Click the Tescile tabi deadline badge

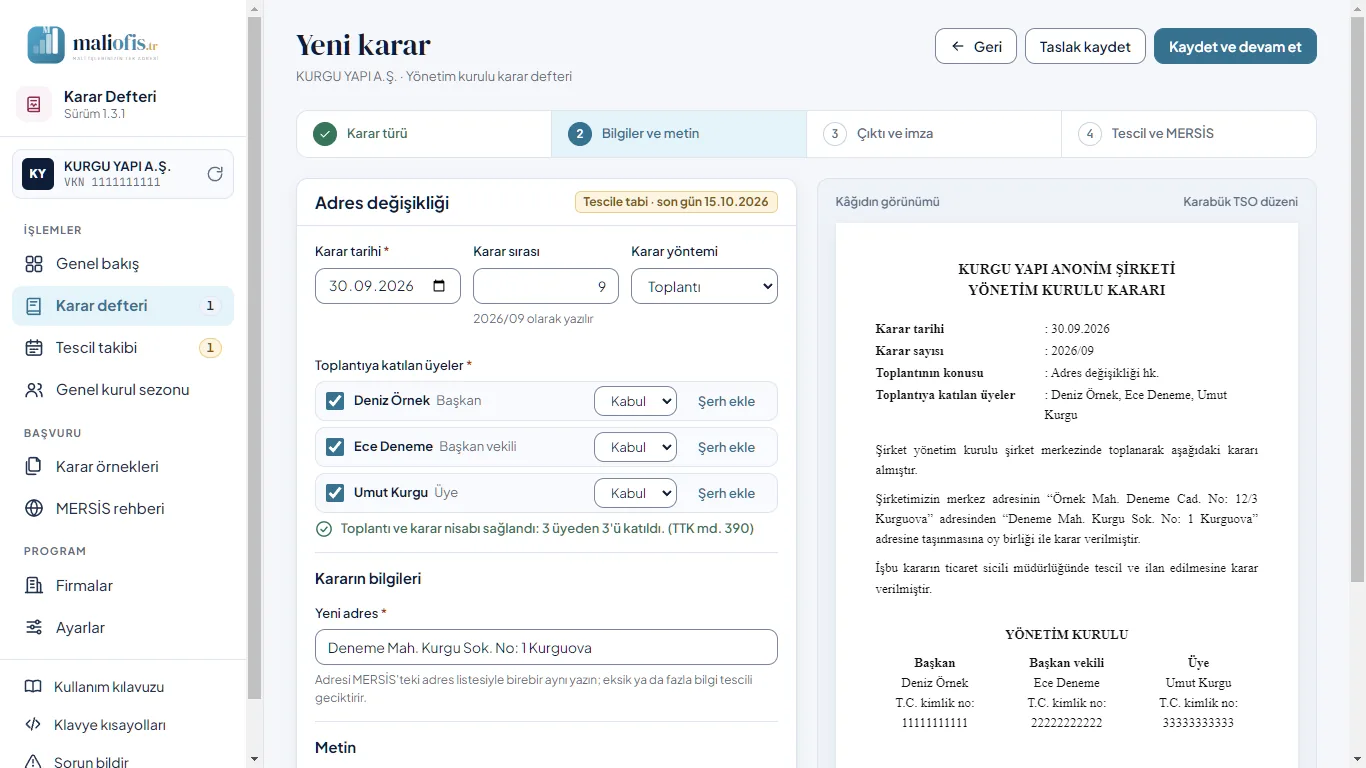point(676,202)
